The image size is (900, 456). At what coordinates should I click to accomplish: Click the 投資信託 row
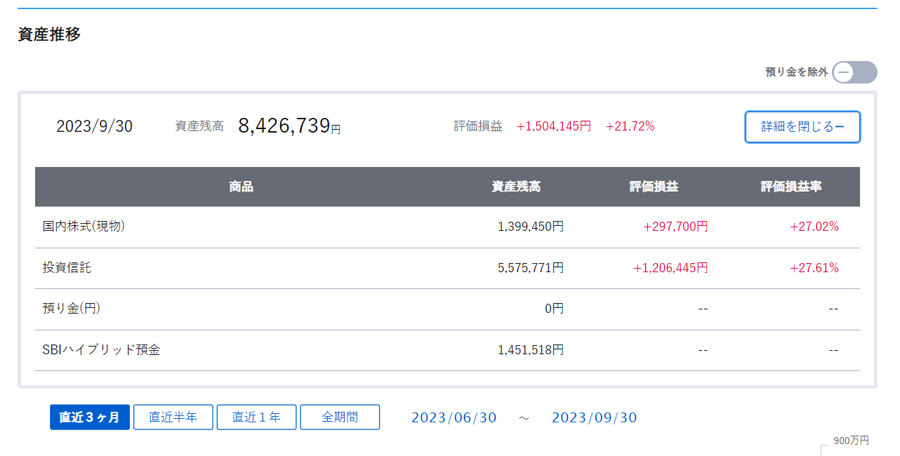click(x=447, y=268)
